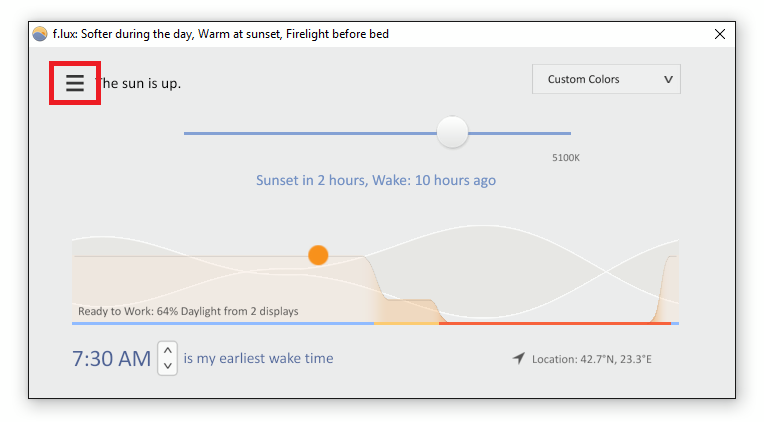Click the 7:30 AM wake time
764x422 pixels.
pos(112,359)
